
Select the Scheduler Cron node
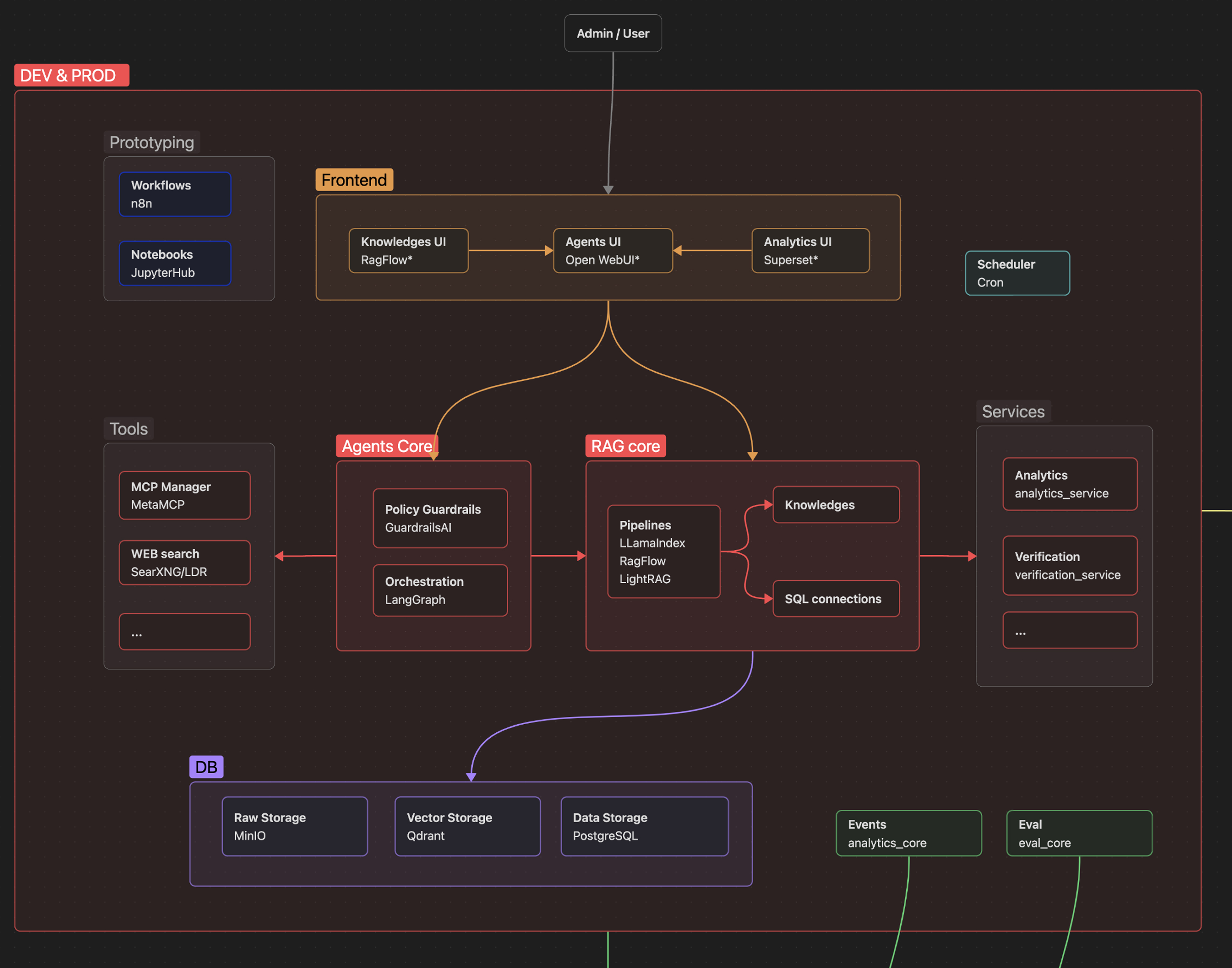pyautogui.click(x=1017, y=273)
